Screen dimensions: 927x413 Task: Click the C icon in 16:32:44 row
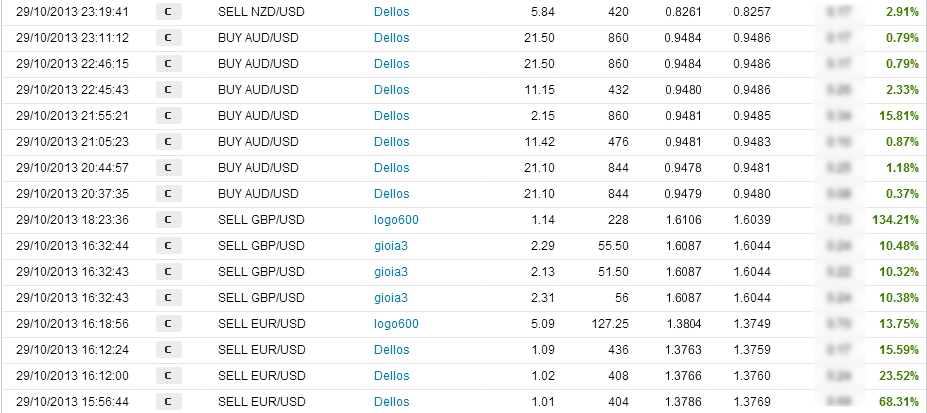coord(168,246)
